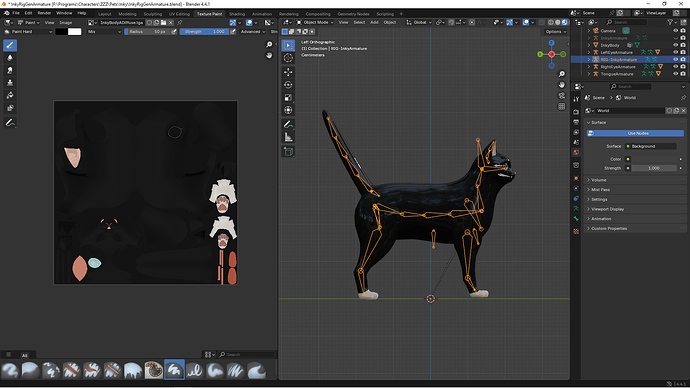Select the Annotate tool in image editor

[x=10, y=123]
